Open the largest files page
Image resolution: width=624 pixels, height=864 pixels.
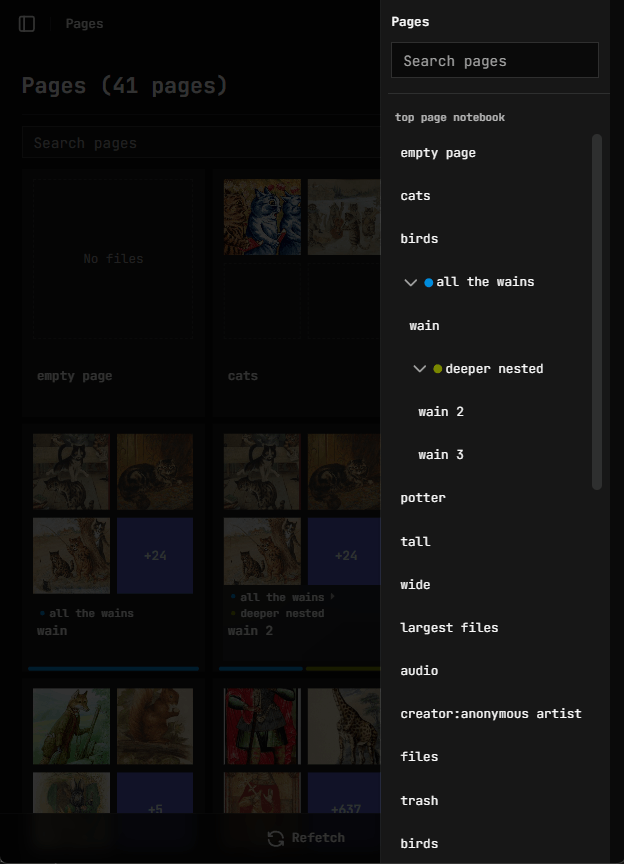click(x=449, y=628)
